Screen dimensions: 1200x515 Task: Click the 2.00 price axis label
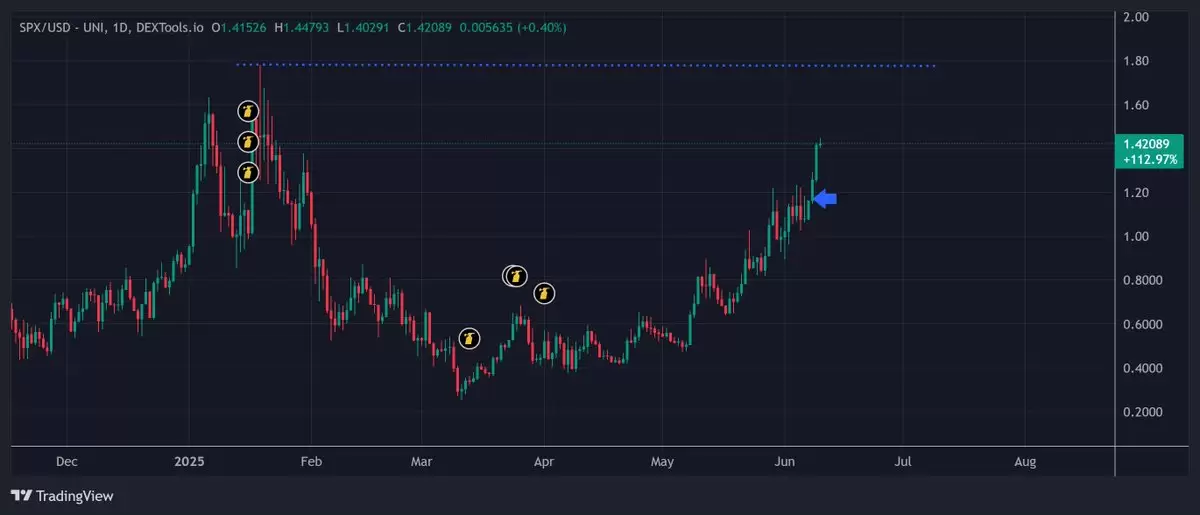click(x=1138, y=17)
